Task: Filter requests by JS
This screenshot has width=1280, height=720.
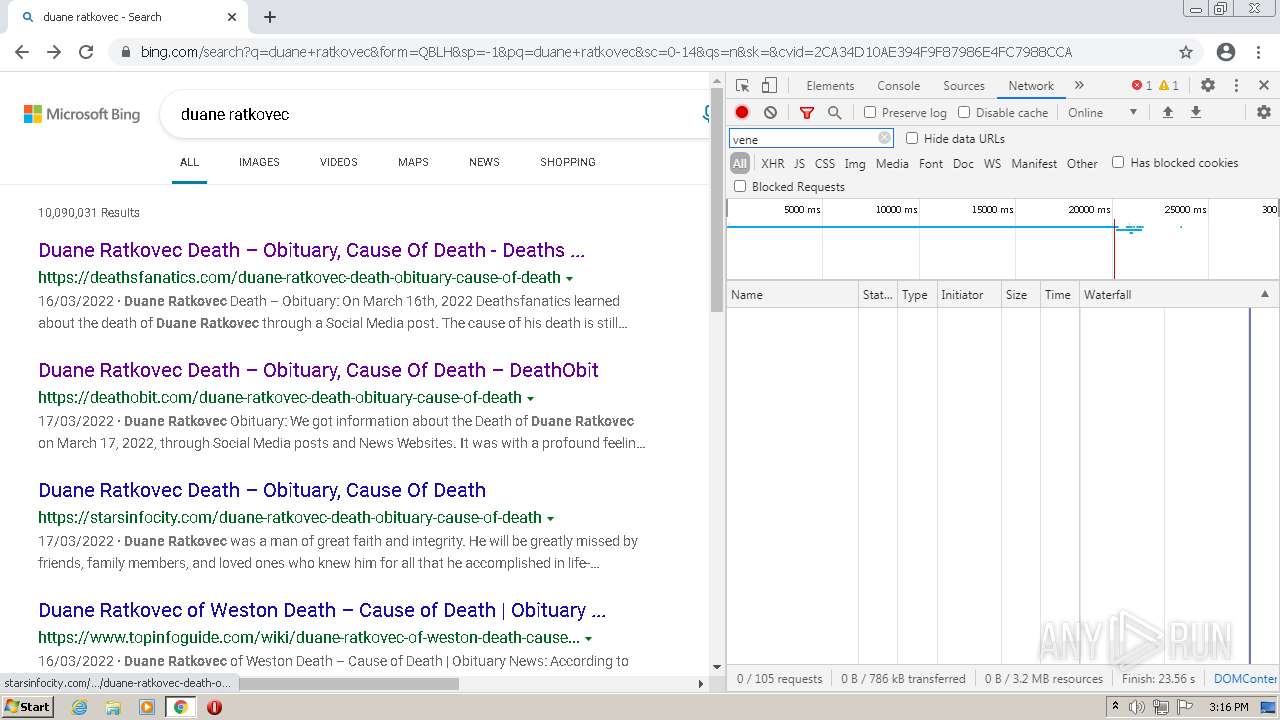Action: click(x=799, y=163)
